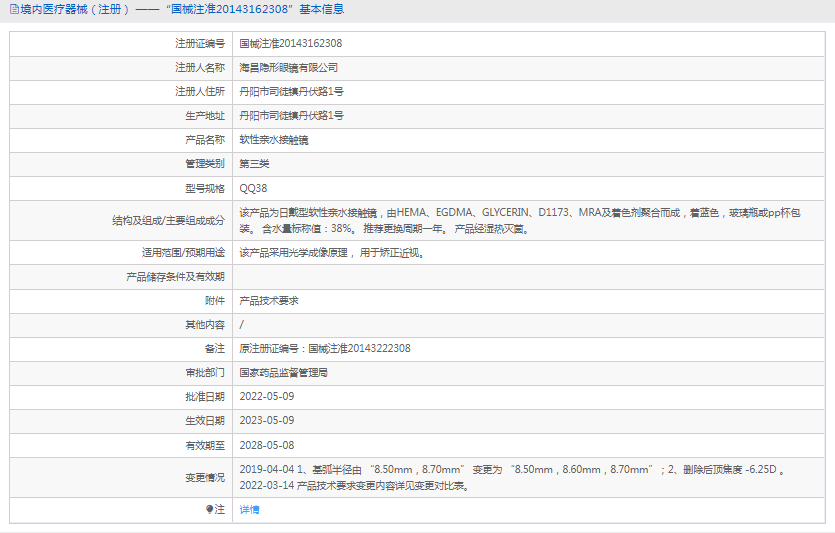Click the 第三类 management category value
Viewport: 835px width, 533px height.
(x=254, y=164)
